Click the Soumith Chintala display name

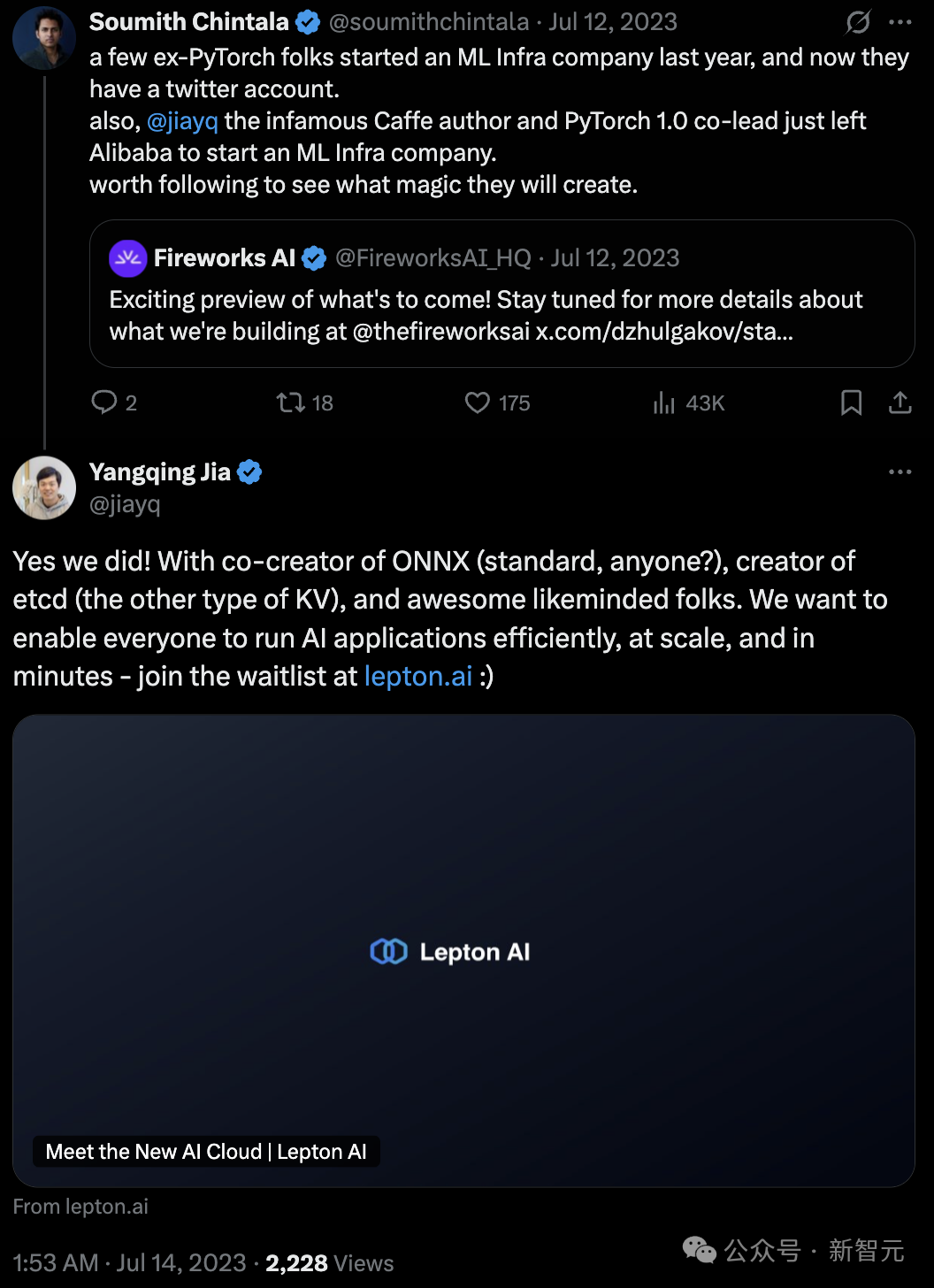tap(189, 22)
